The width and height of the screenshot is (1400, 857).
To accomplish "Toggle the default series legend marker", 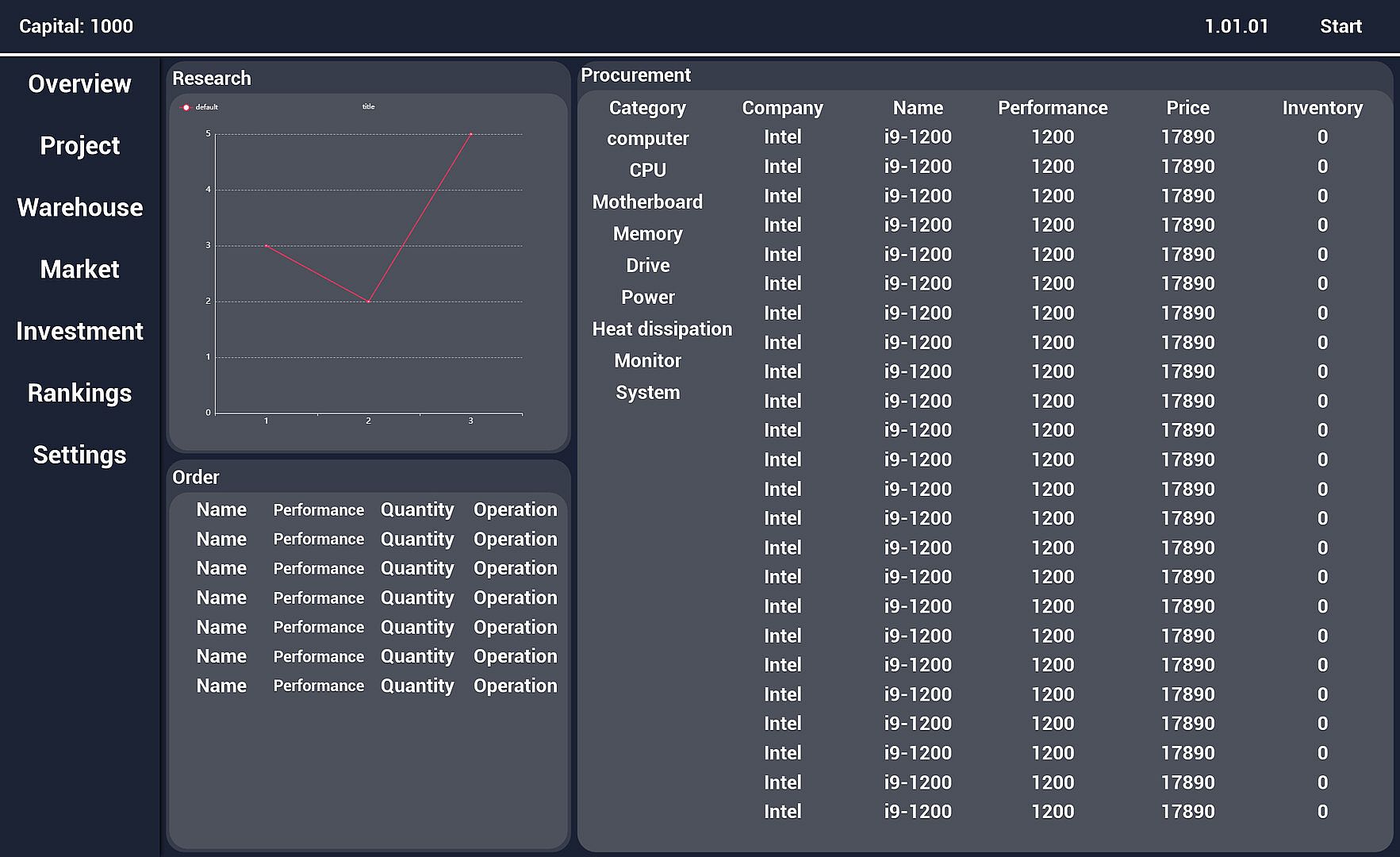I will 186,107.
